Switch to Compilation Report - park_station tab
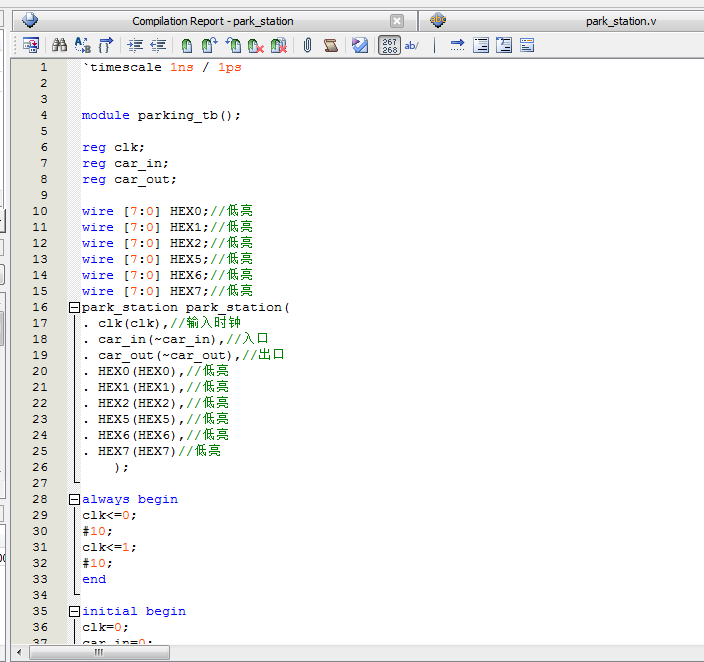Viewport: 704px width, 662px height. [212, 21]
